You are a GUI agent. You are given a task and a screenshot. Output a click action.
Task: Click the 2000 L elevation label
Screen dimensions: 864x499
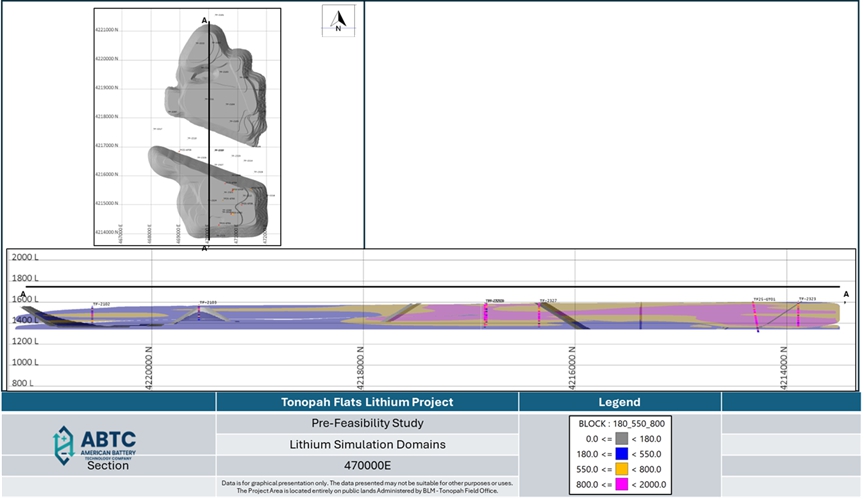25,258
